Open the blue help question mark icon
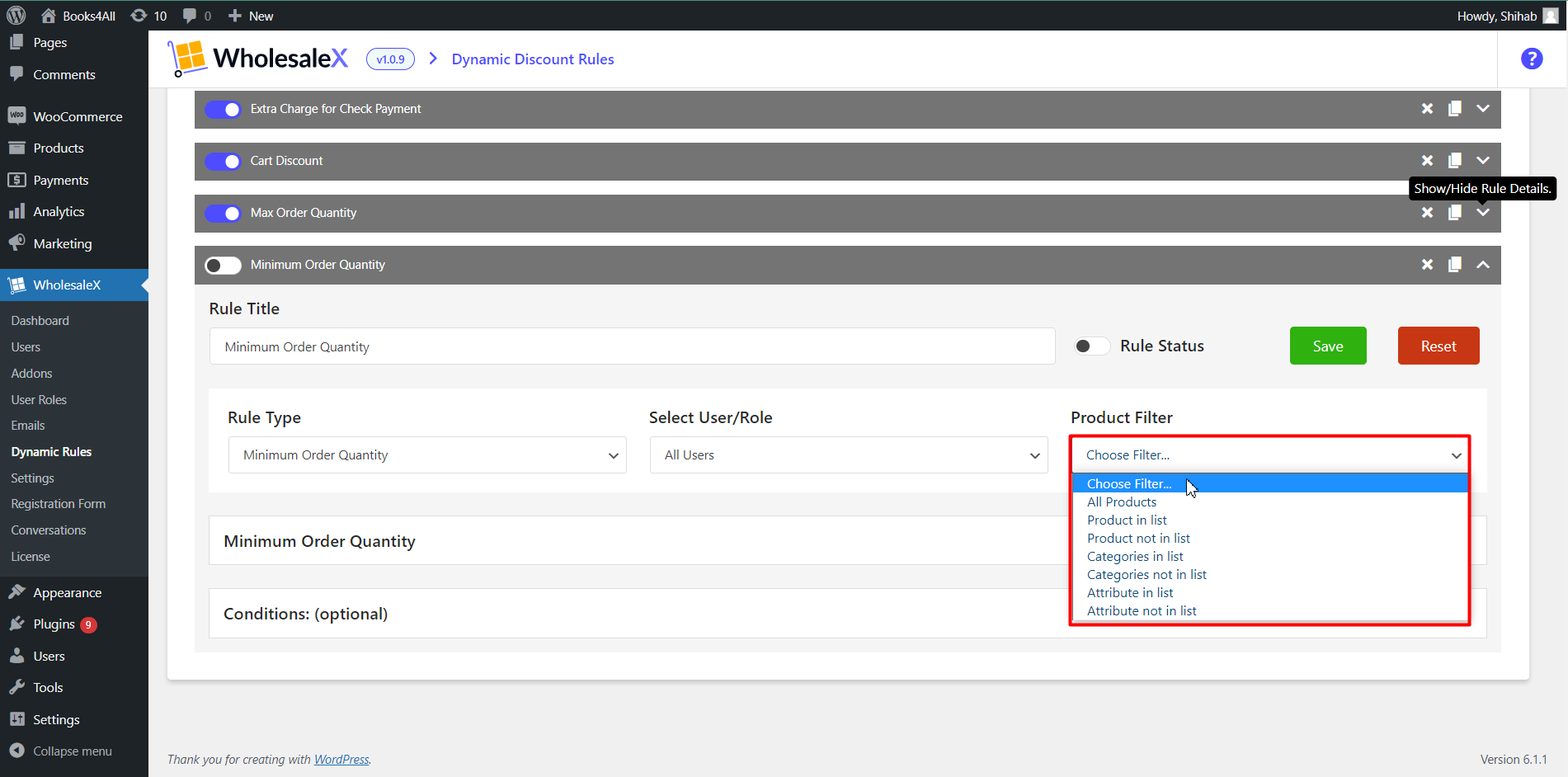 coord(1532,59)
